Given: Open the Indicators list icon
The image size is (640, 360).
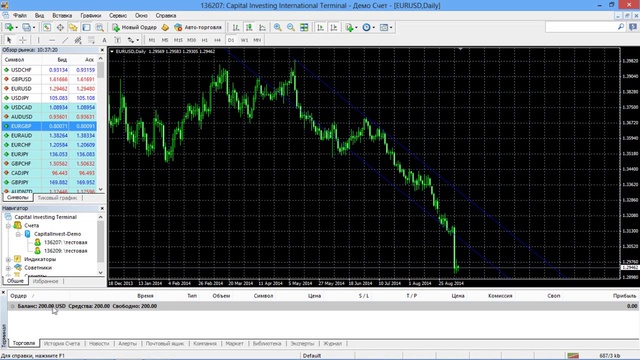Looking at the screenshot, I should 349,27.
